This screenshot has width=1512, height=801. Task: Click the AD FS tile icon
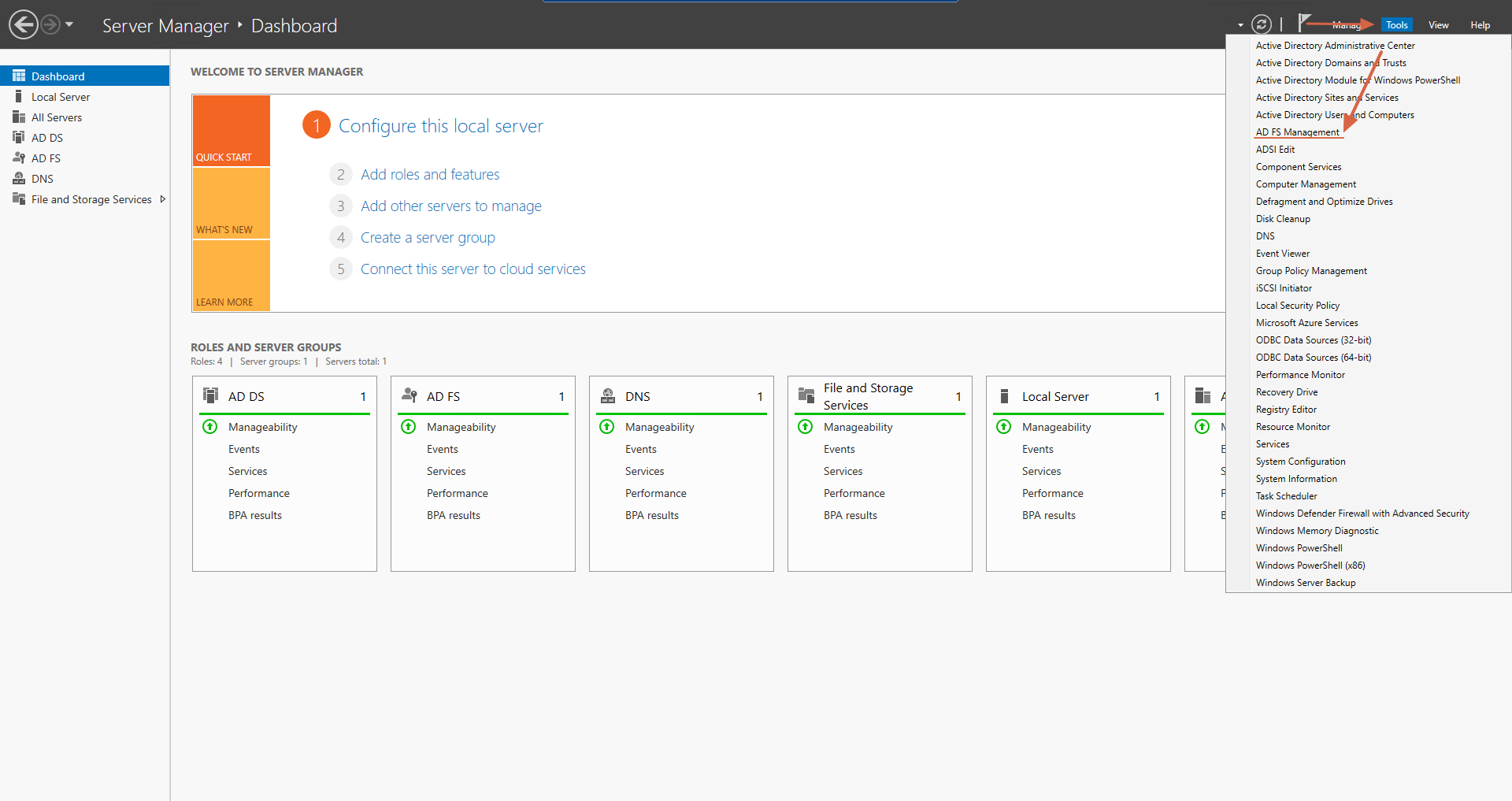click(409, 395)
